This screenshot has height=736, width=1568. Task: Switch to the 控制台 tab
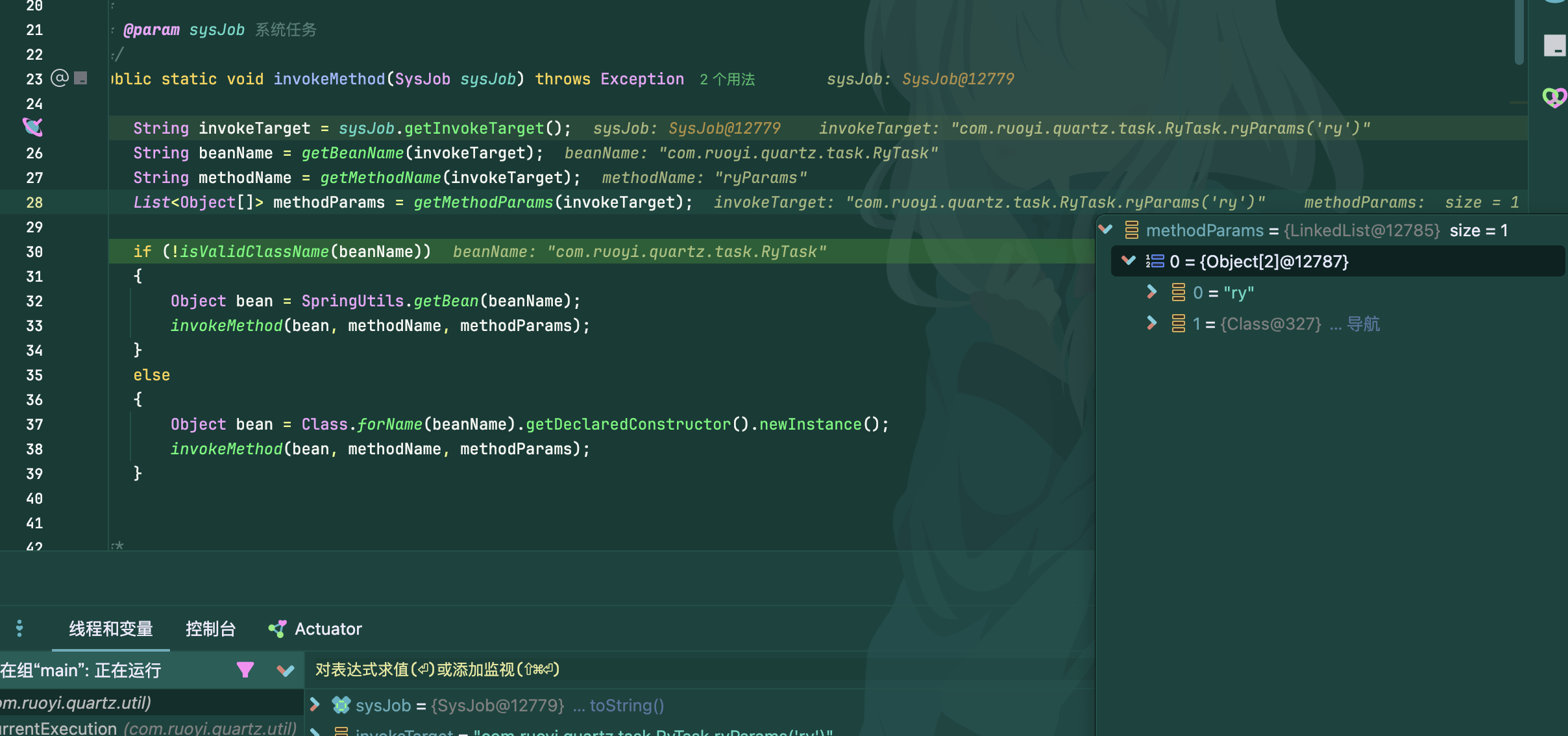click(x=210, y=628)
